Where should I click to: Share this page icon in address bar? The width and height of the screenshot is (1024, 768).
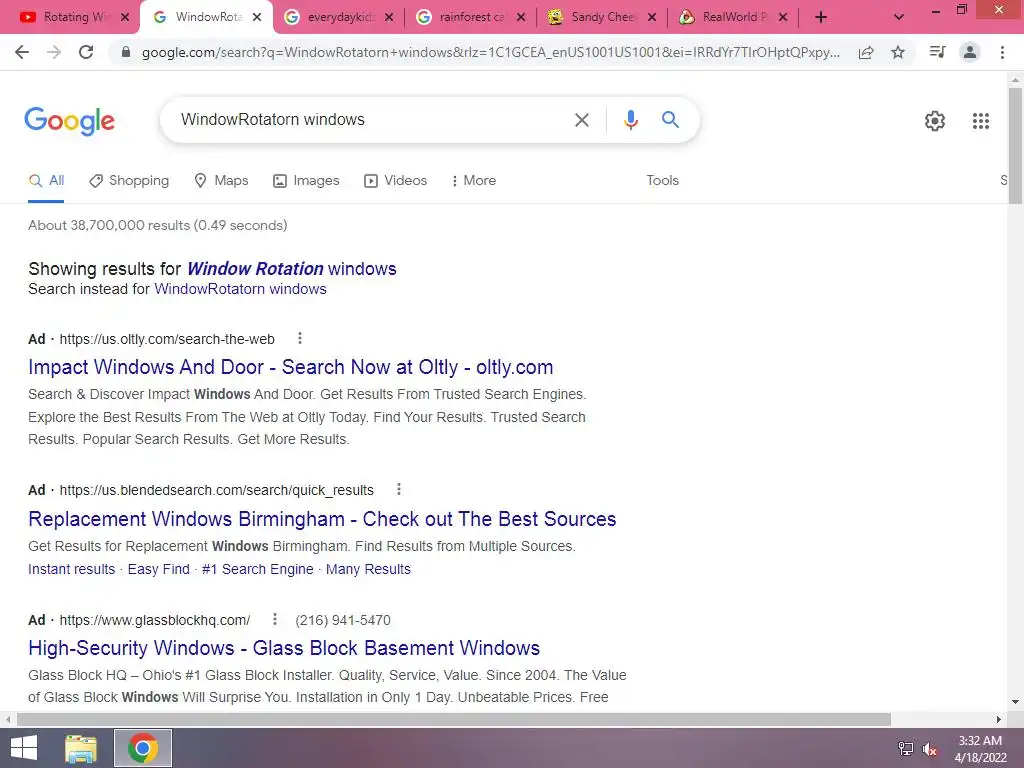click(866, 52)
